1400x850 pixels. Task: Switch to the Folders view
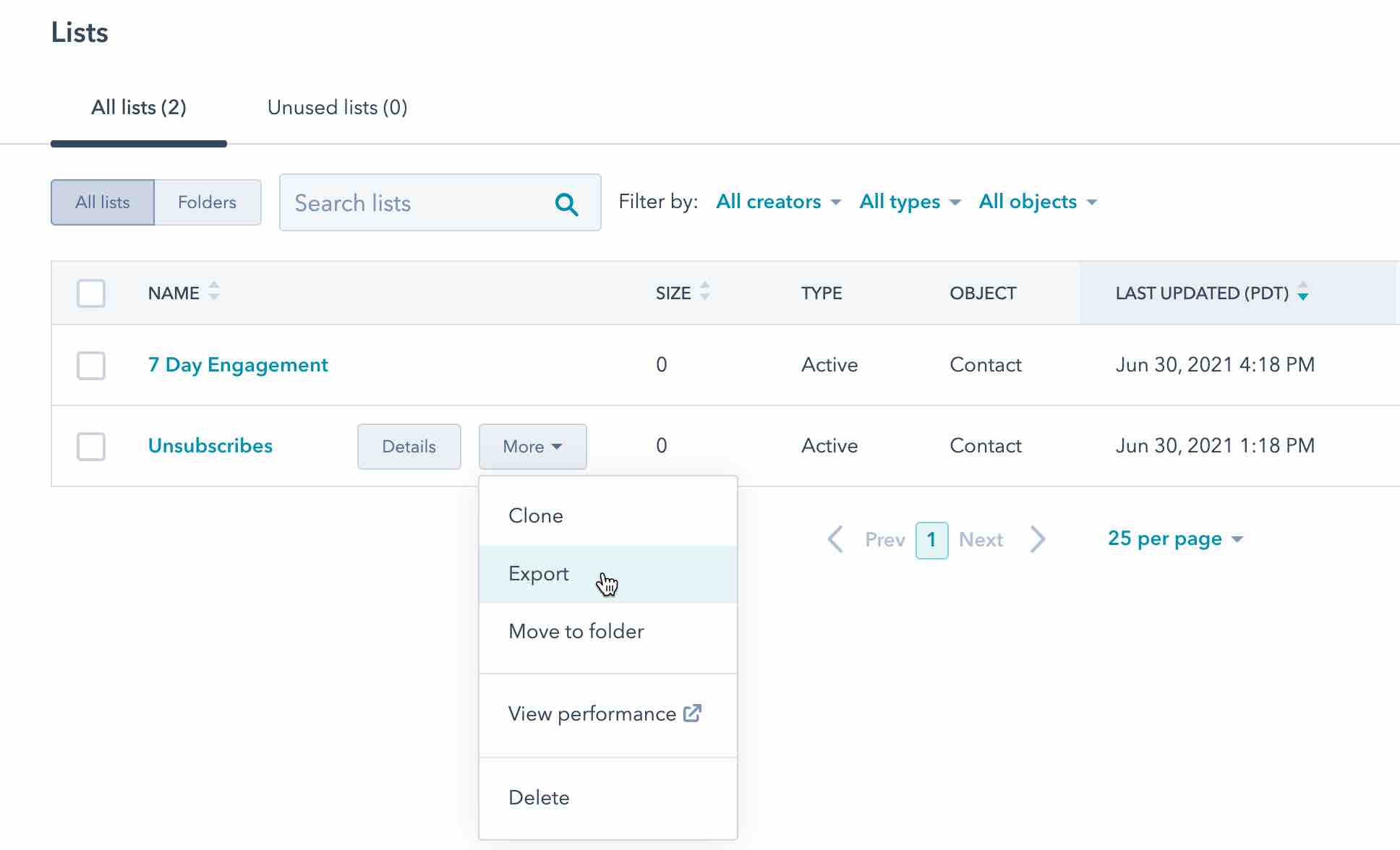pyautogui.click(x=206, y=202)
